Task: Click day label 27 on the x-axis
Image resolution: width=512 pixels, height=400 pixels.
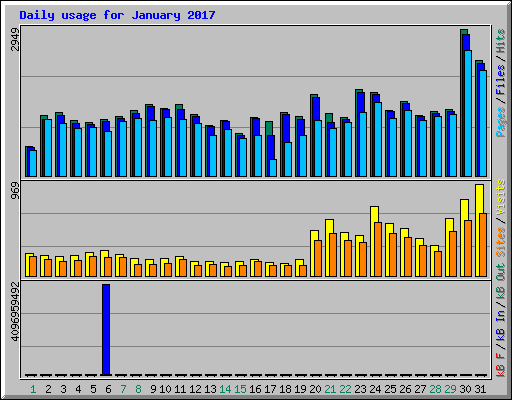Action: tap(420, 389)
